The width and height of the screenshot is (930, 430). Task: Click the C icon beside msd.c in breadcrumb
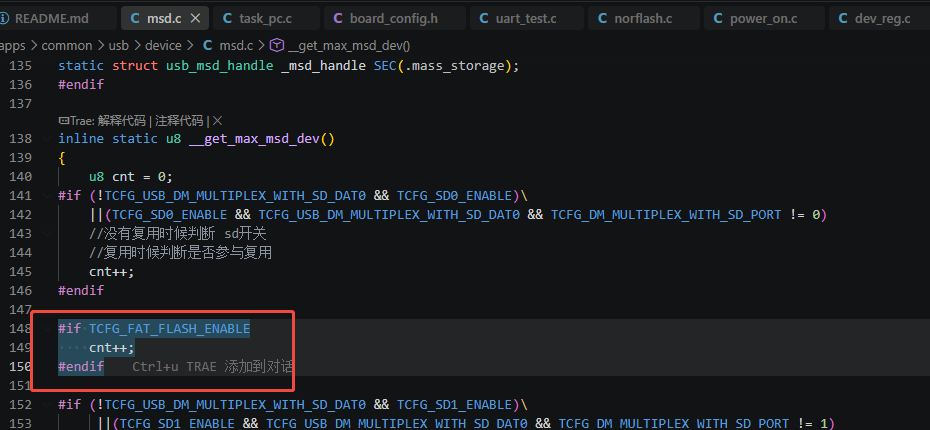point(208,46)
